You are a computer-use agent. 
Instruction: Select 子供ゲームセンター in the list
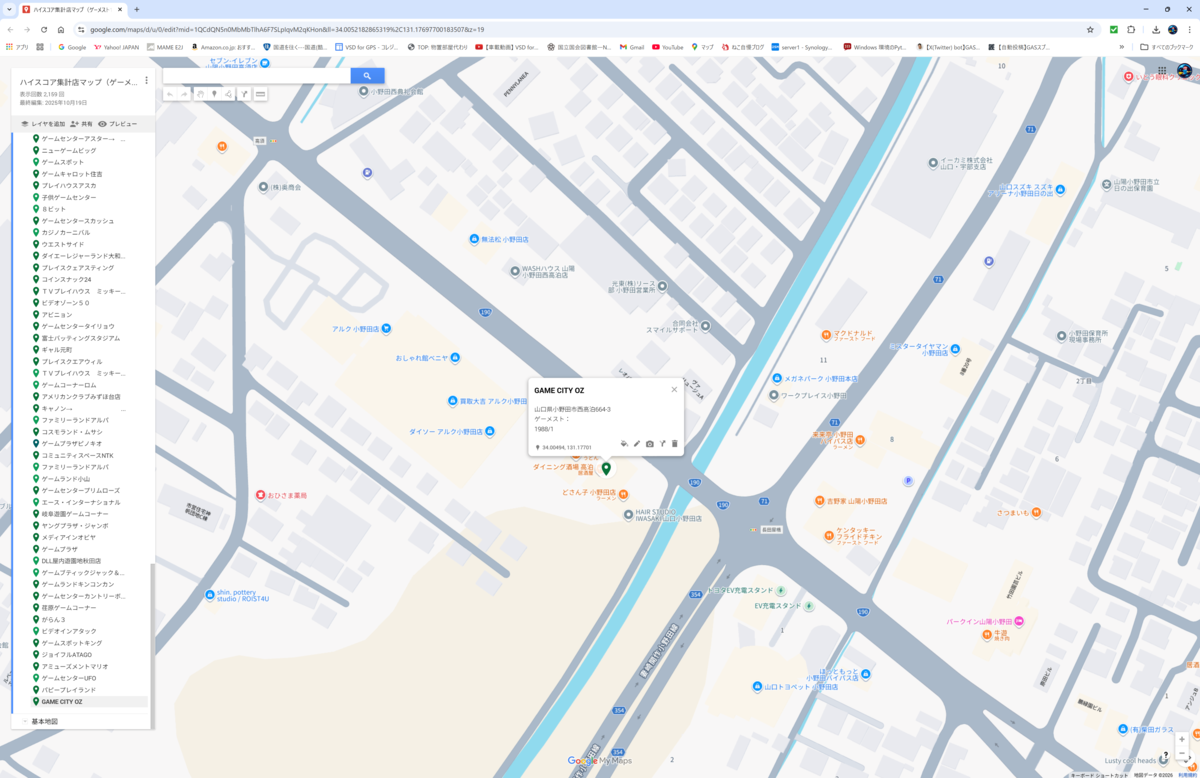click(69, 197)
